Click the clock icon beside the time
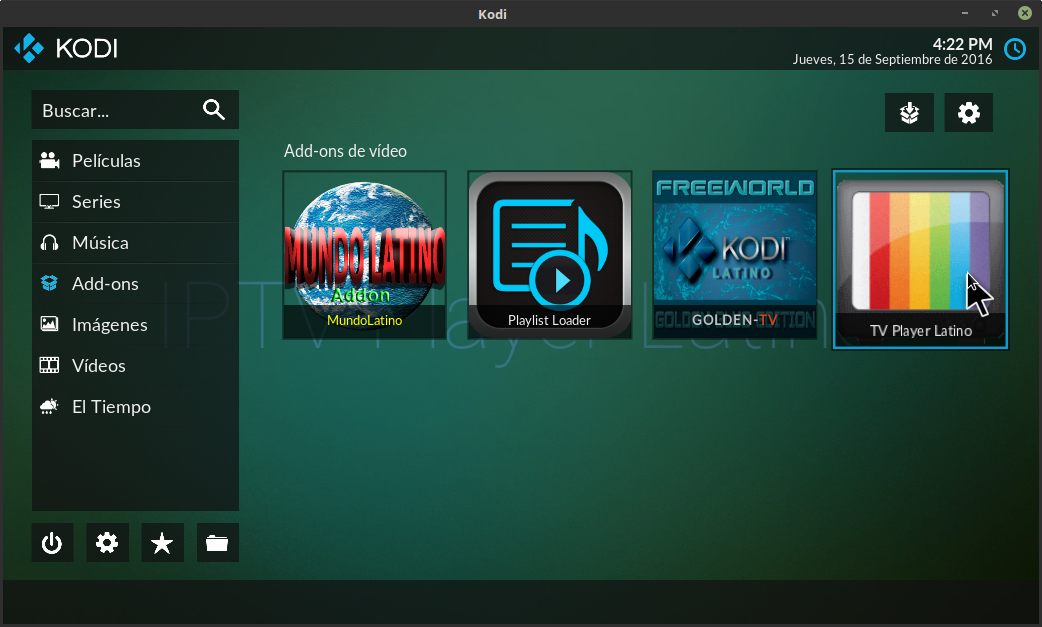The image size is (1042, 627). point(1015,49)
